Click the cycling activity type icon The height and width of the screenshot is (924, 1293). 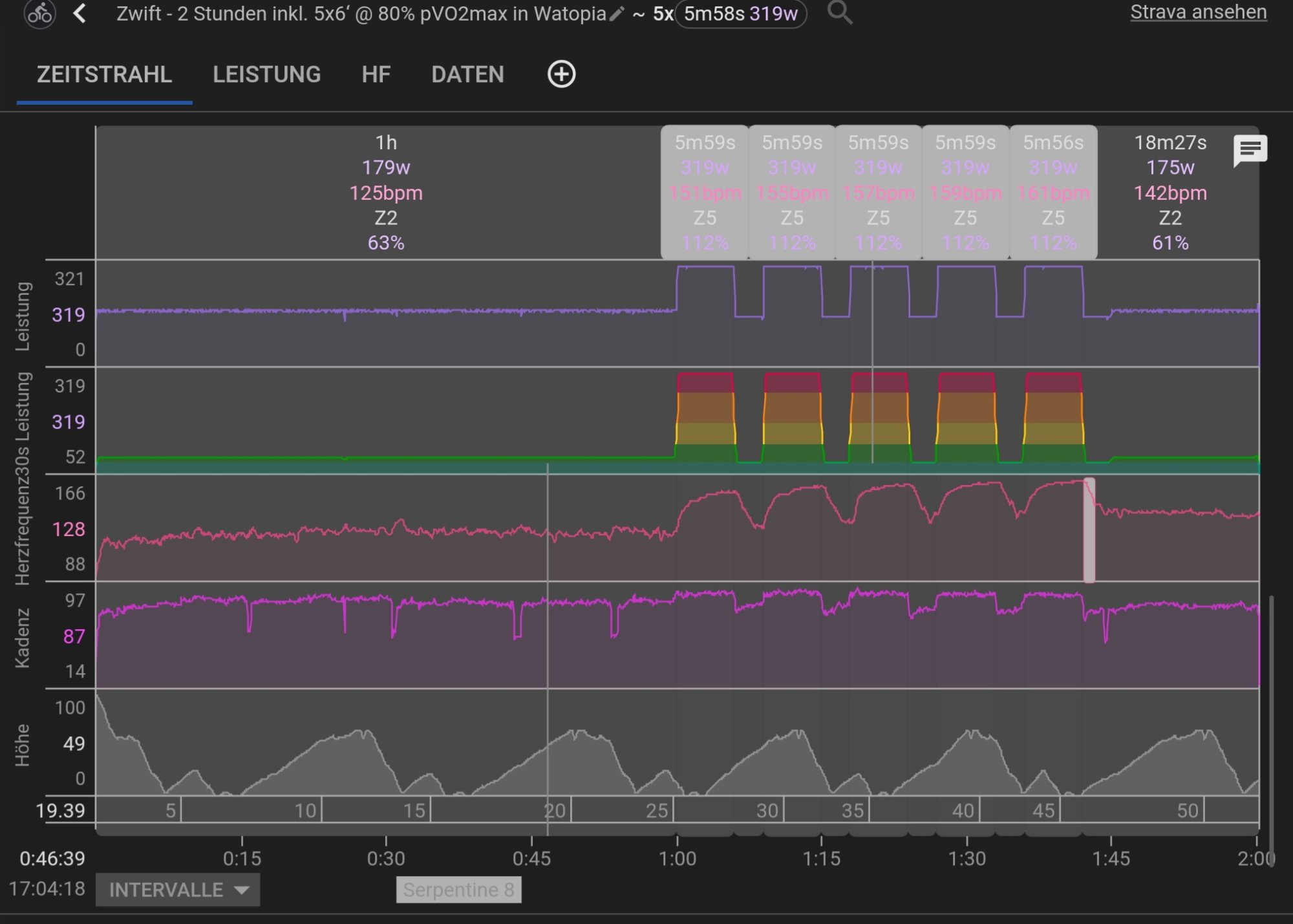pyautogui.click(x=39, y=13)
